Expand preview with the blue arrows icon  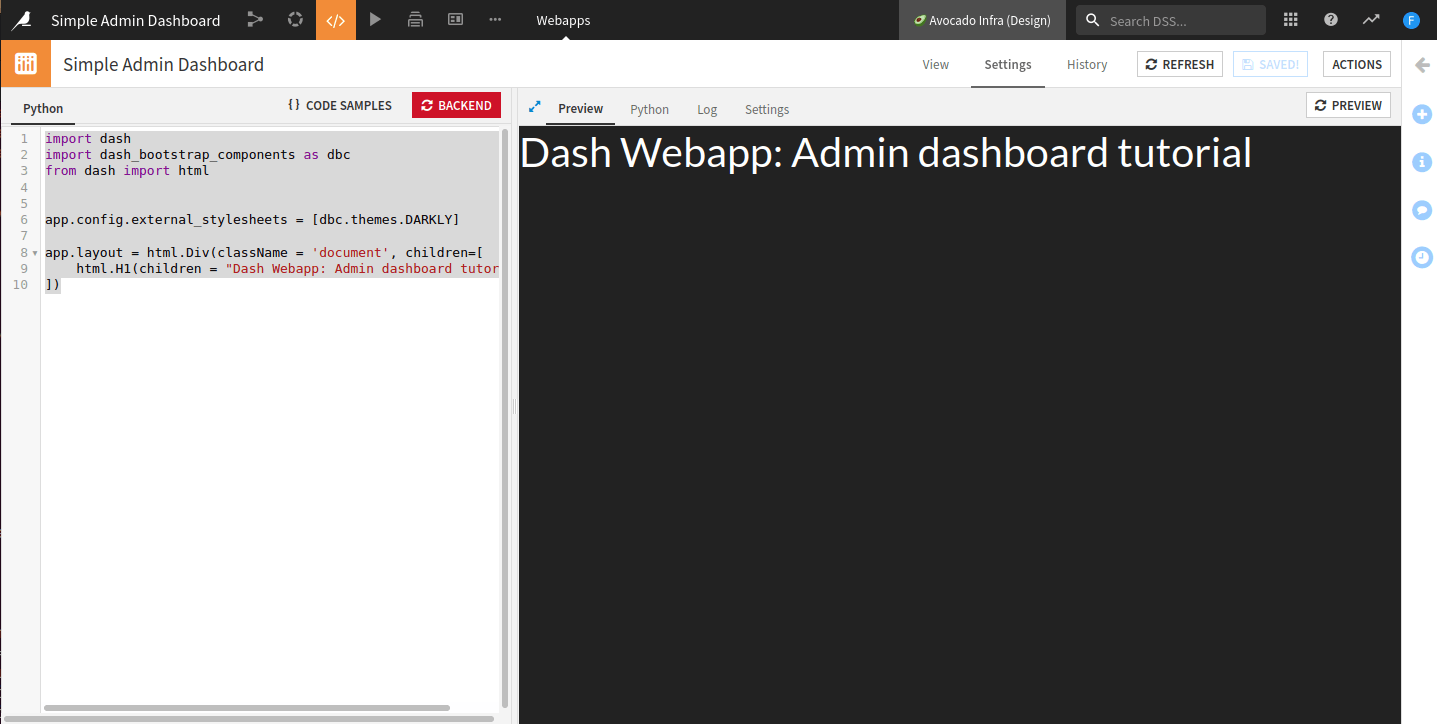click(x=534, y=106)
